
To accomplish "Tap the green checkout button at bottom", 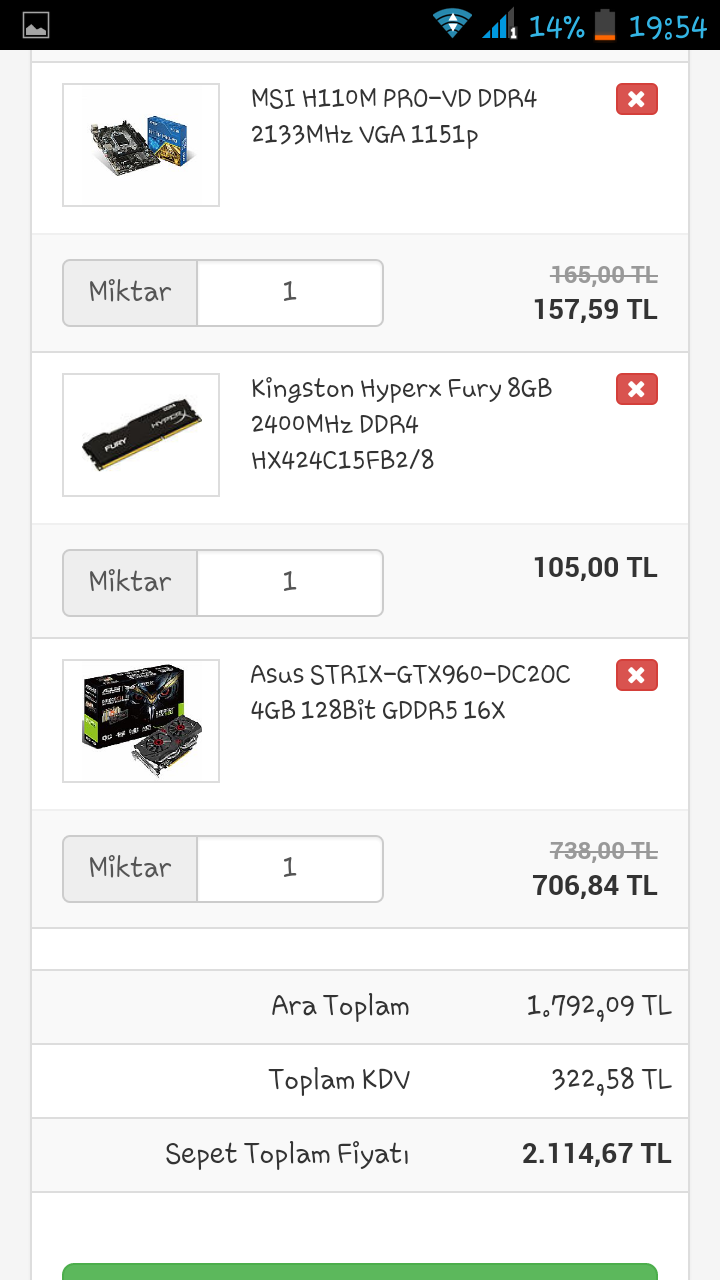I will [x=360, y=1271].
